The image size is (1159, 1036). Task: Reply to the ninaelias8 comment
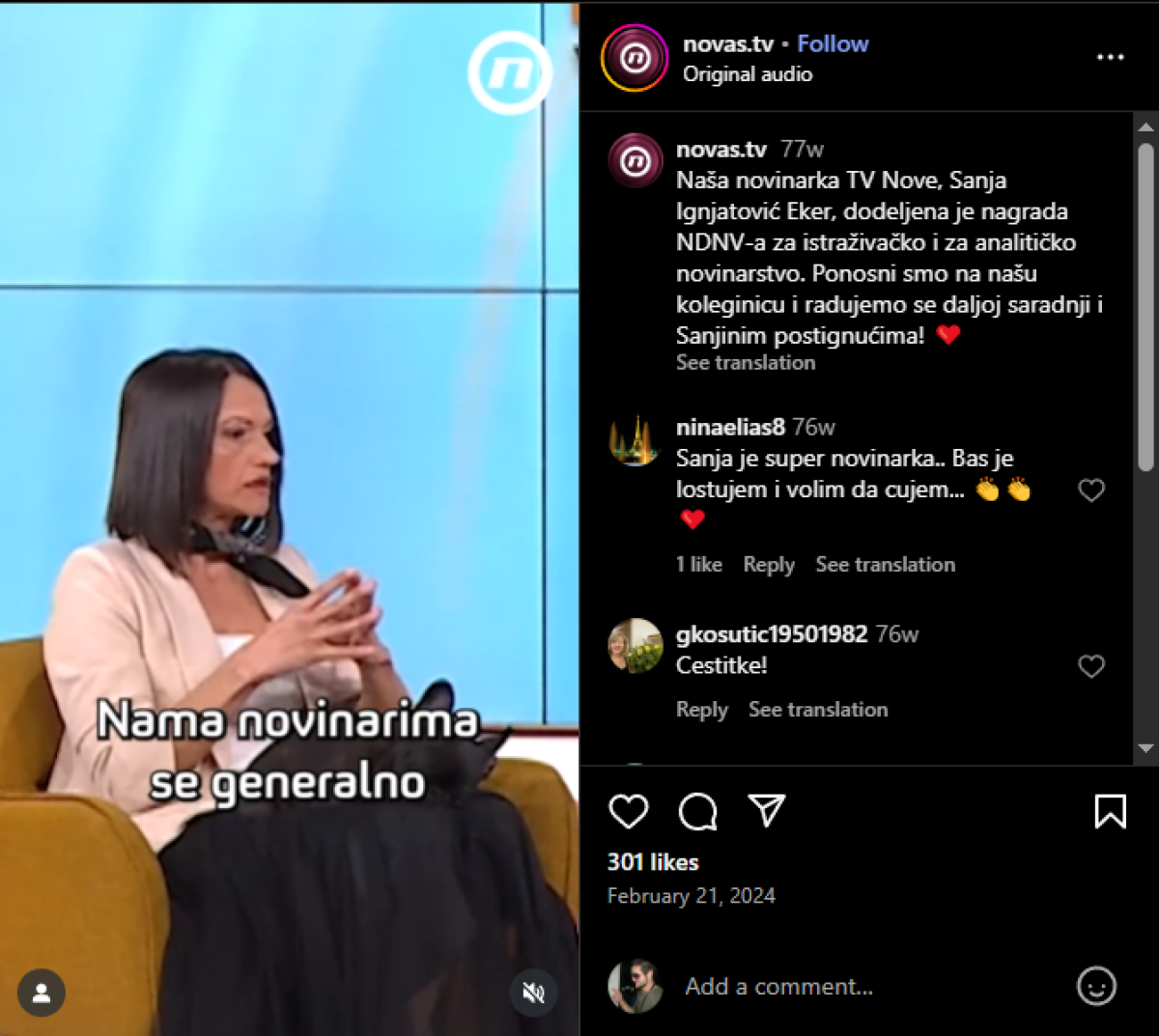769,565
